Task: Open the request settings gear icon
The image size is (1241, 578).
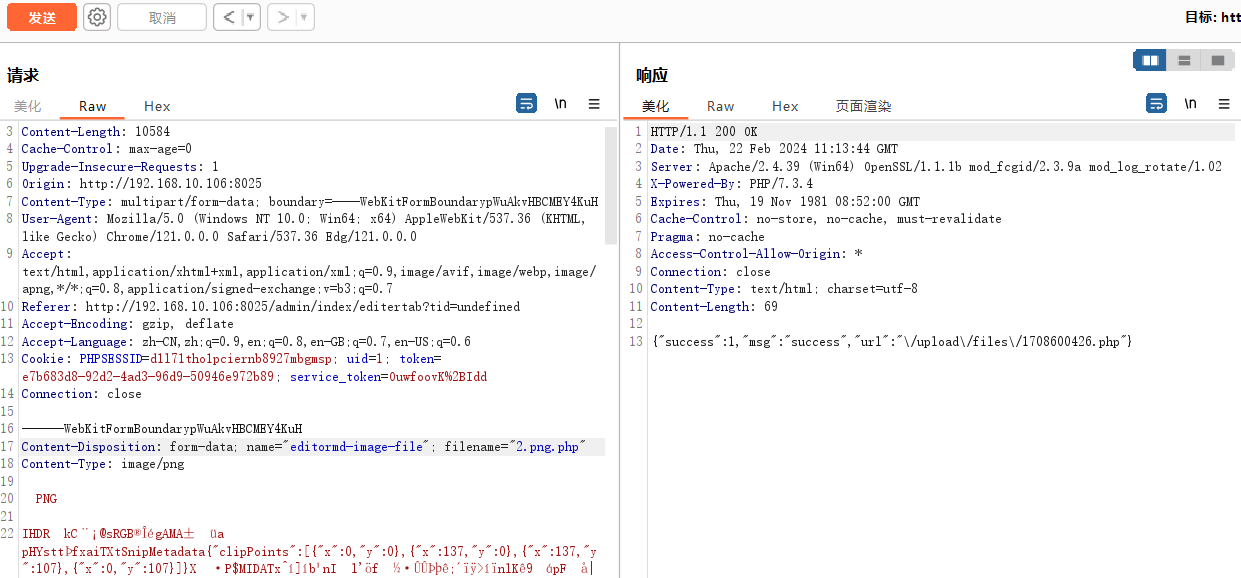Action: coord(96,17)
